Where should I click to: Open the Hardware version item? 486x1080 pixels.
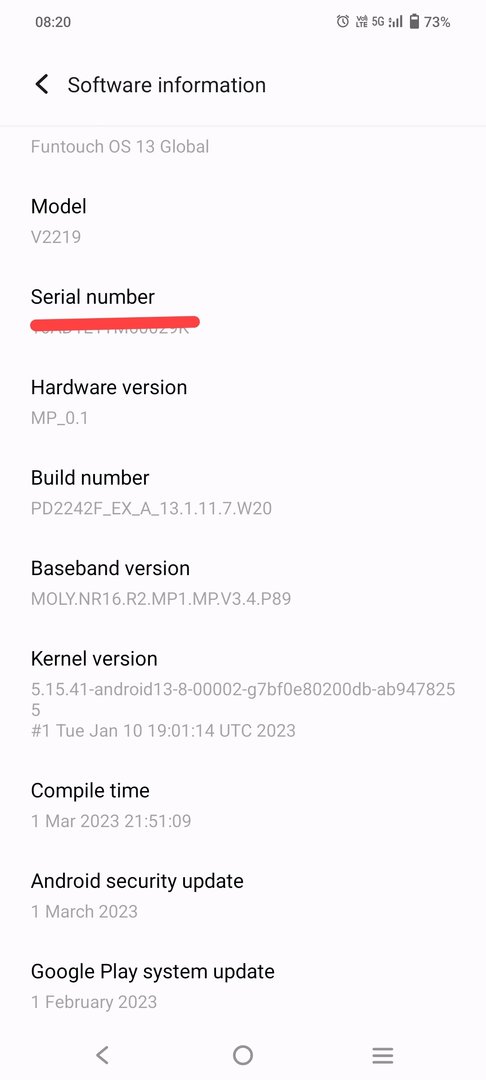click(243, 402)
